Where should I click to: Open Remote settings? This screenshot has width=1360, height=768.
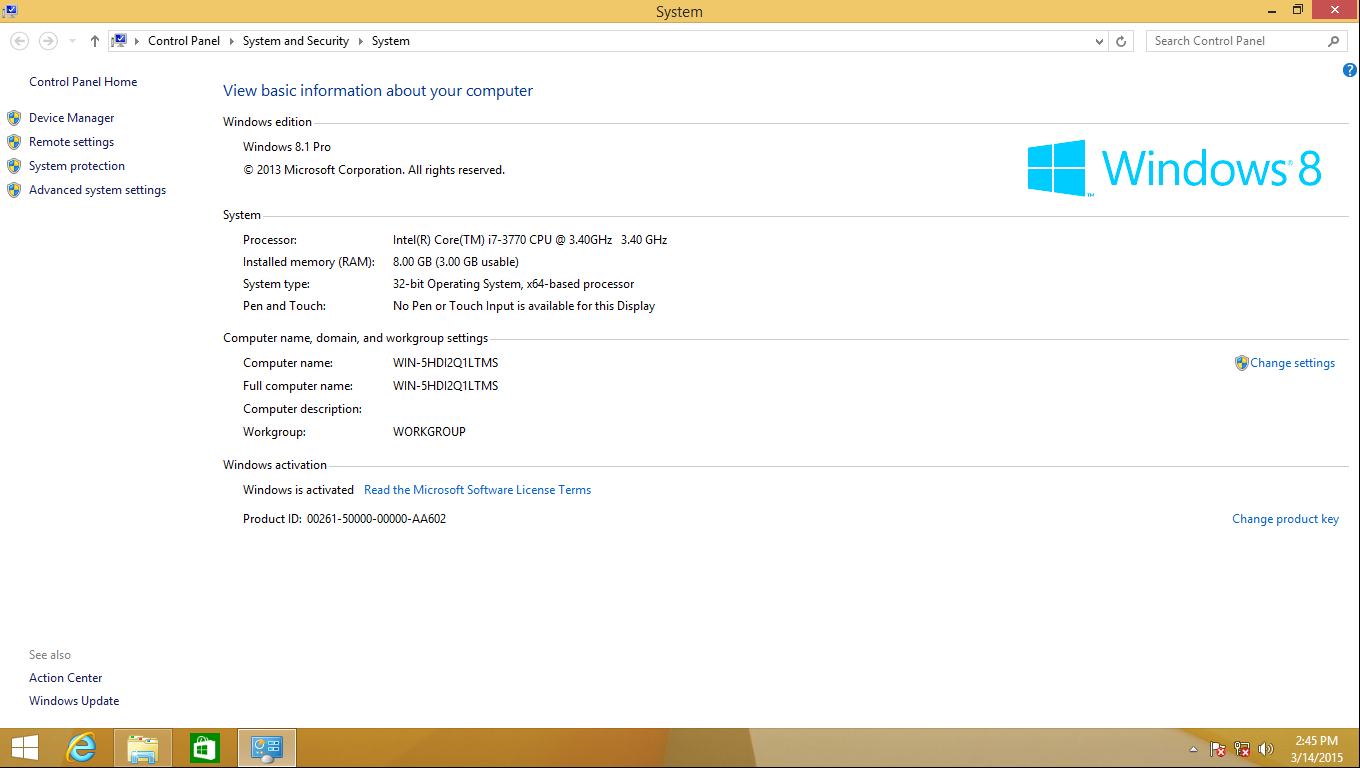71,142
